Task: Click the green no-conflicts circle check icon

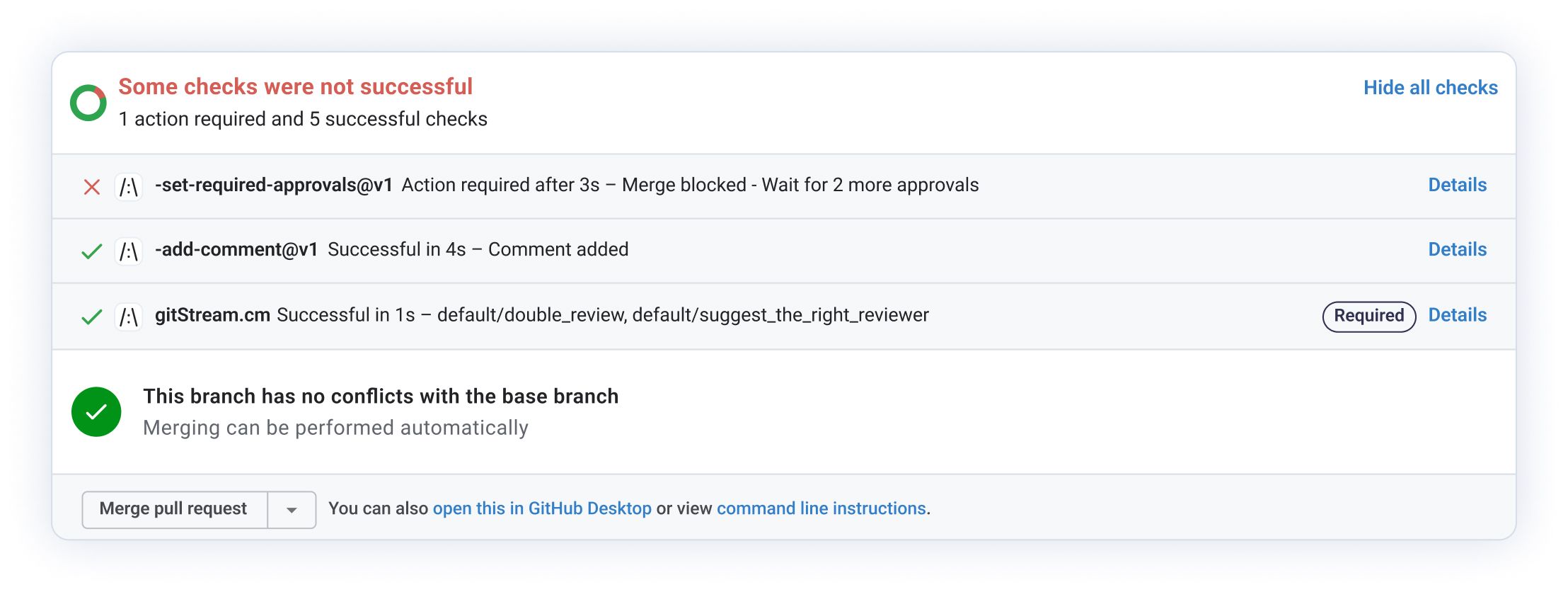Action: point(96,411)
